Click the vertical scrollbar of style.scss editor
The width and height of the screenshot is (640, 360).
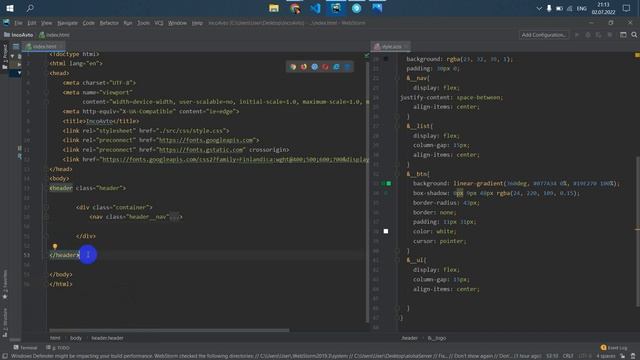(638, 231)
